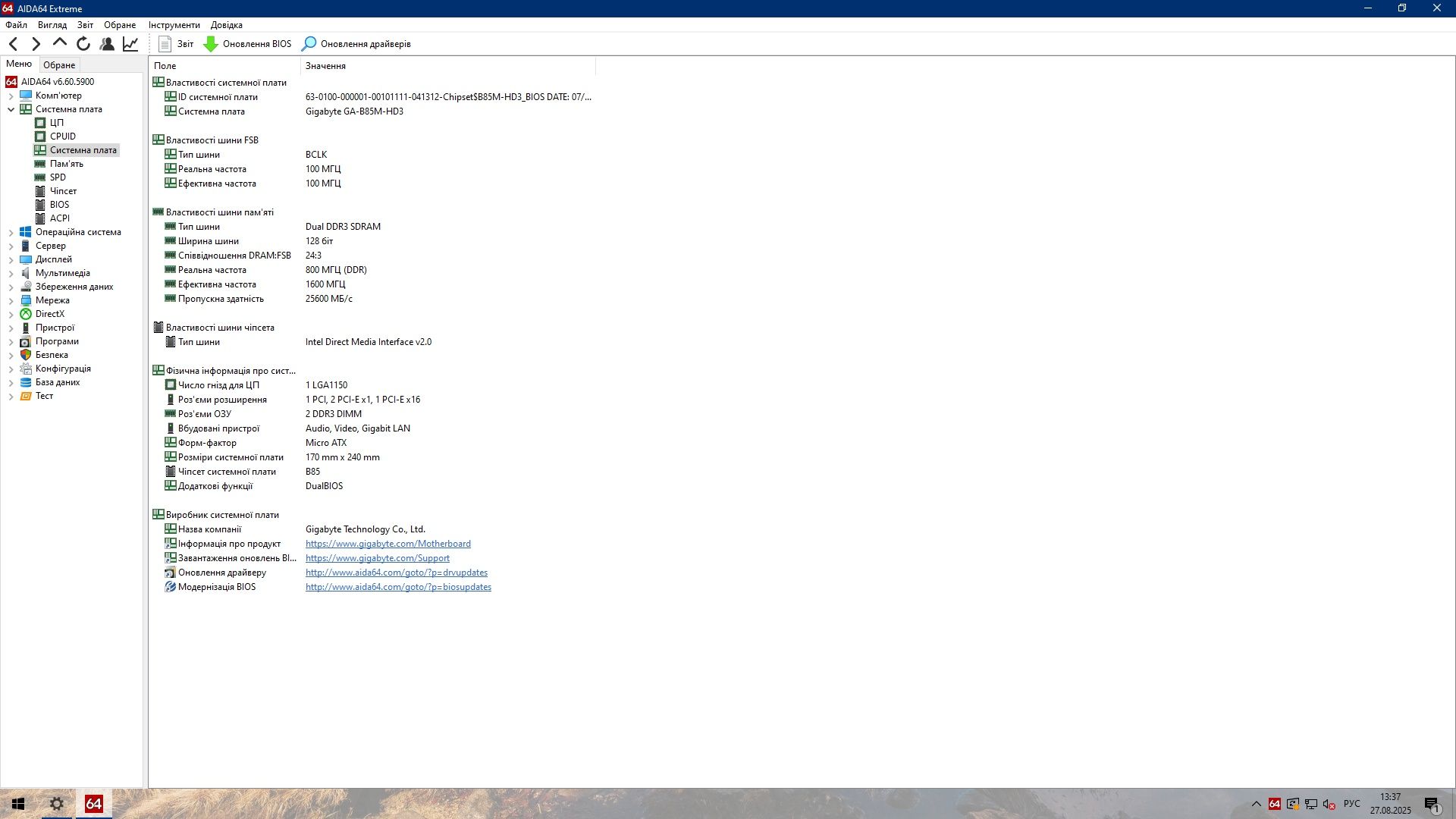Go forward with the right arrow toolbar icon
Viewport: 1456px width, 819px height.
coord(36,44)
